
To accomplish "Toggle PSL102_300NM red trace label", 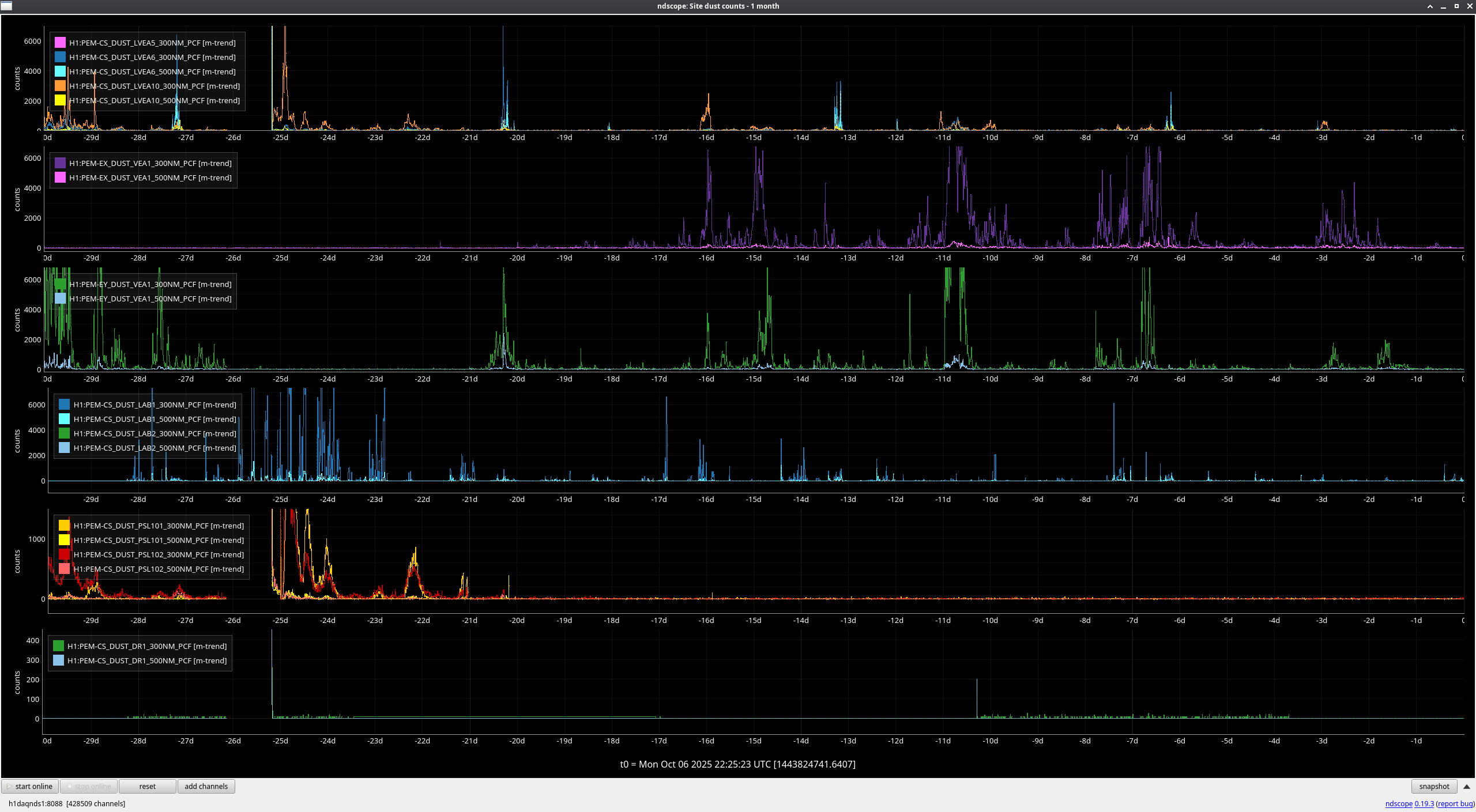I will point(159,554).
